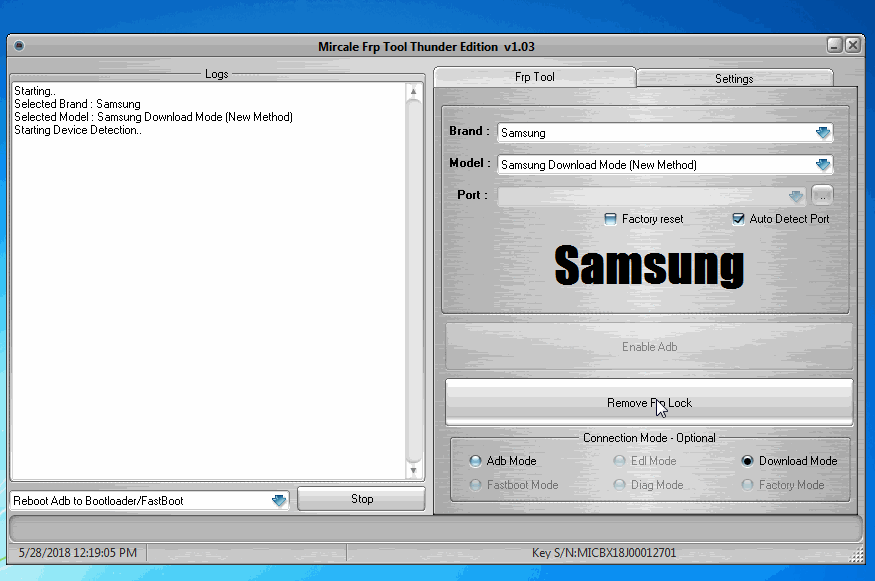This screenshot has width=875, height=581.
Task: Click the window resize grip in status bar
Action: click(857, 555)
